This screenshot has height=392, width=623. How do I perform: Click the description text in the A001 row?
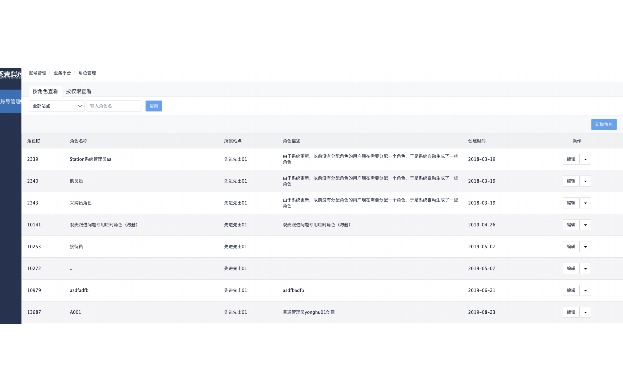click(309, 312)
